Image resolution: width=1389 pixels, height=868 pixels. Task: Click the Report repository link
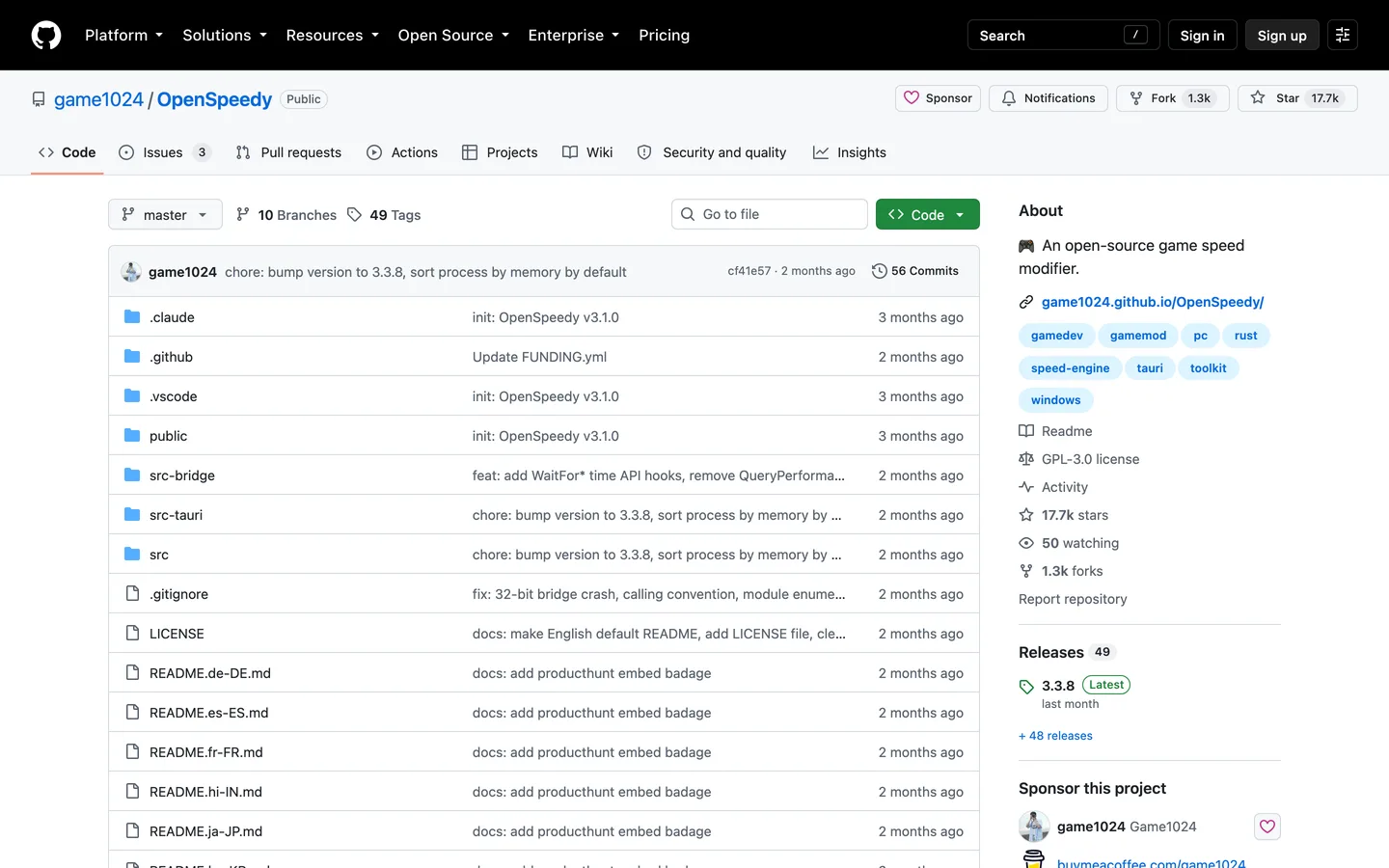pos(1073,599)
